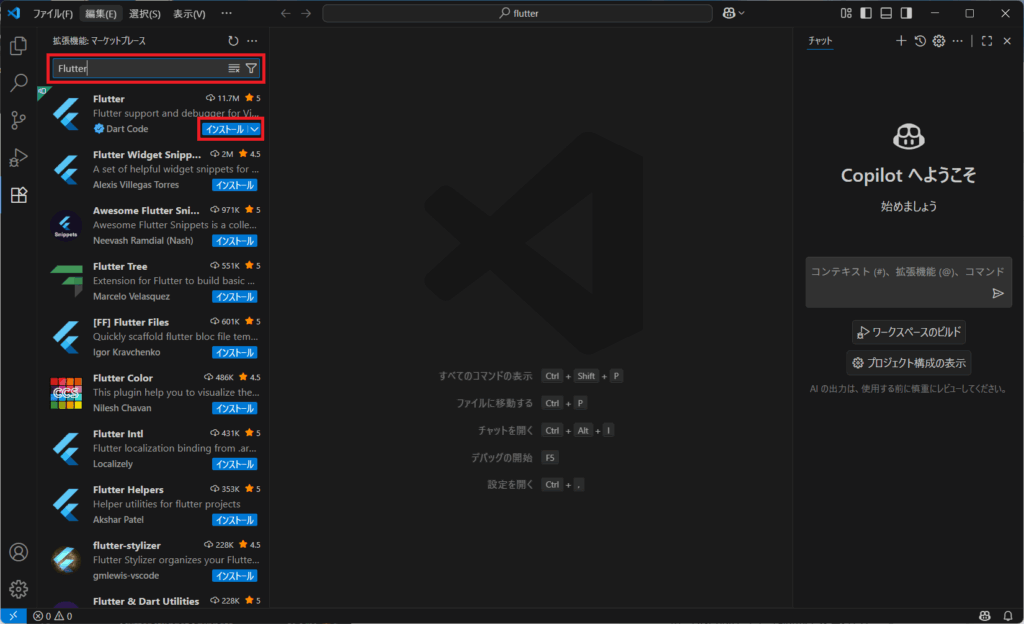Open the Explorer view in activity bar

click(18, 46)
